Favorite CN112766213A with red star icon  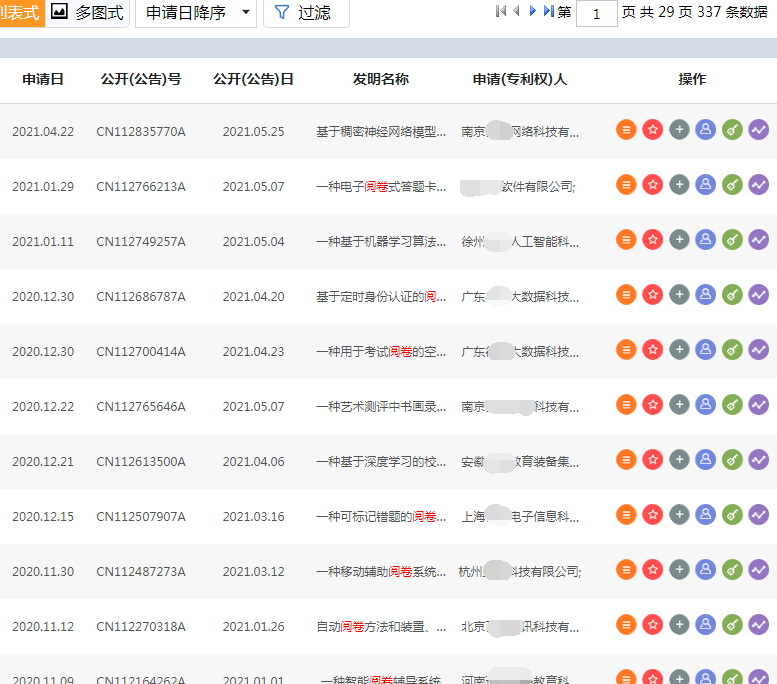(653, 185)
